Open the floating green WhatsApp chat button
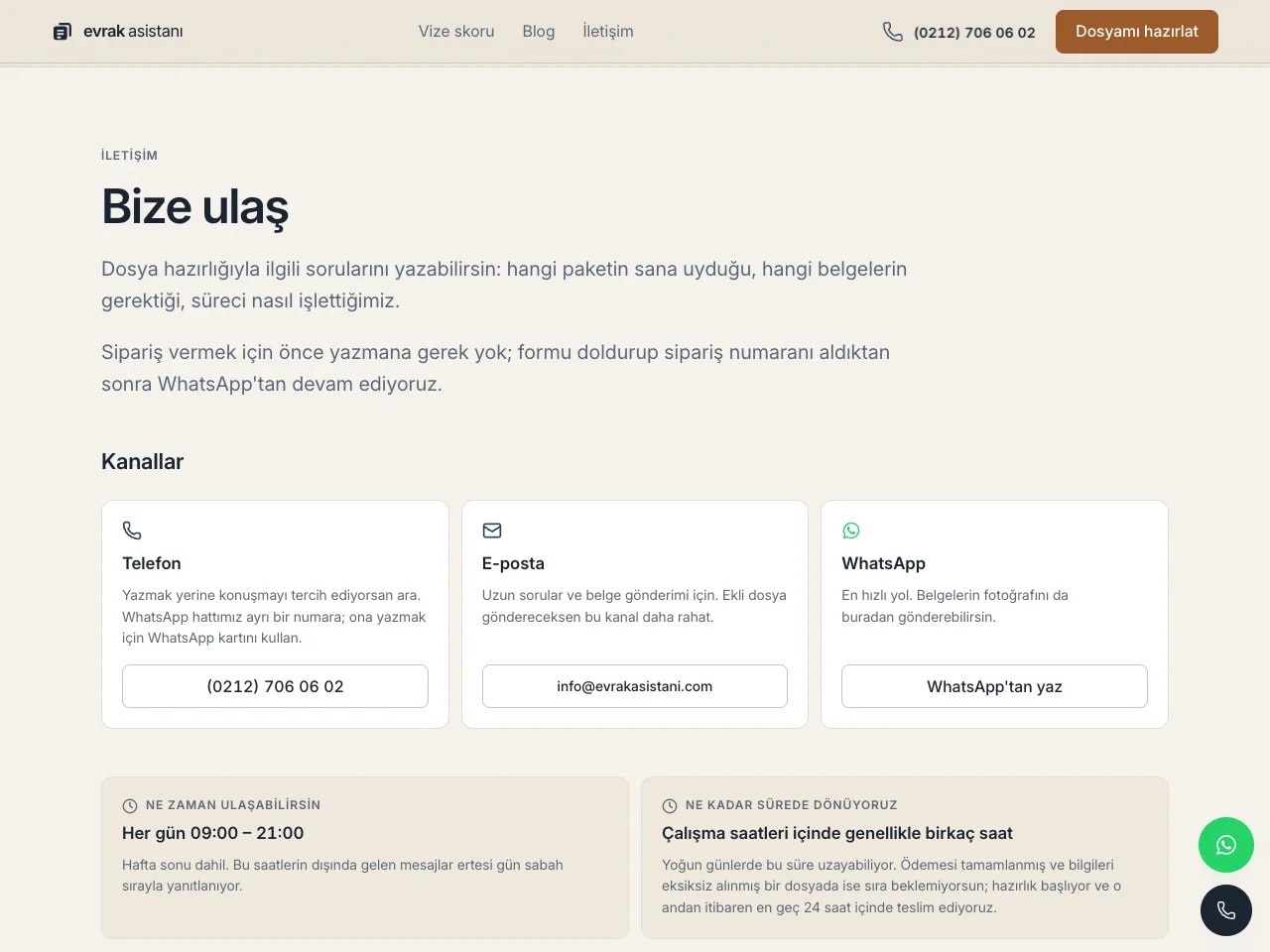 click(x=1226, y=845)
